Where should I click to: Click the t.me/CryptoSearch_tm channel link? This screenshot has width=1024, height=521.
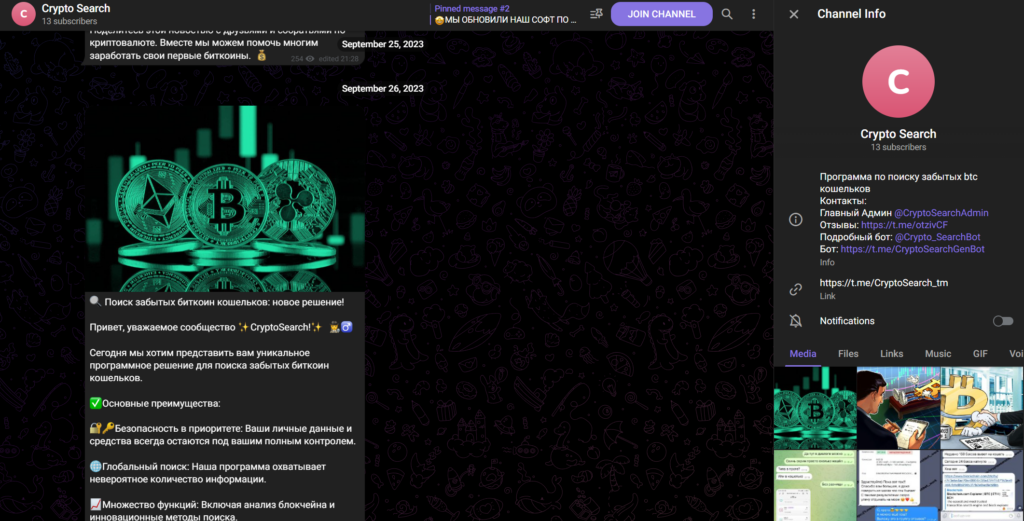[883, 283]
